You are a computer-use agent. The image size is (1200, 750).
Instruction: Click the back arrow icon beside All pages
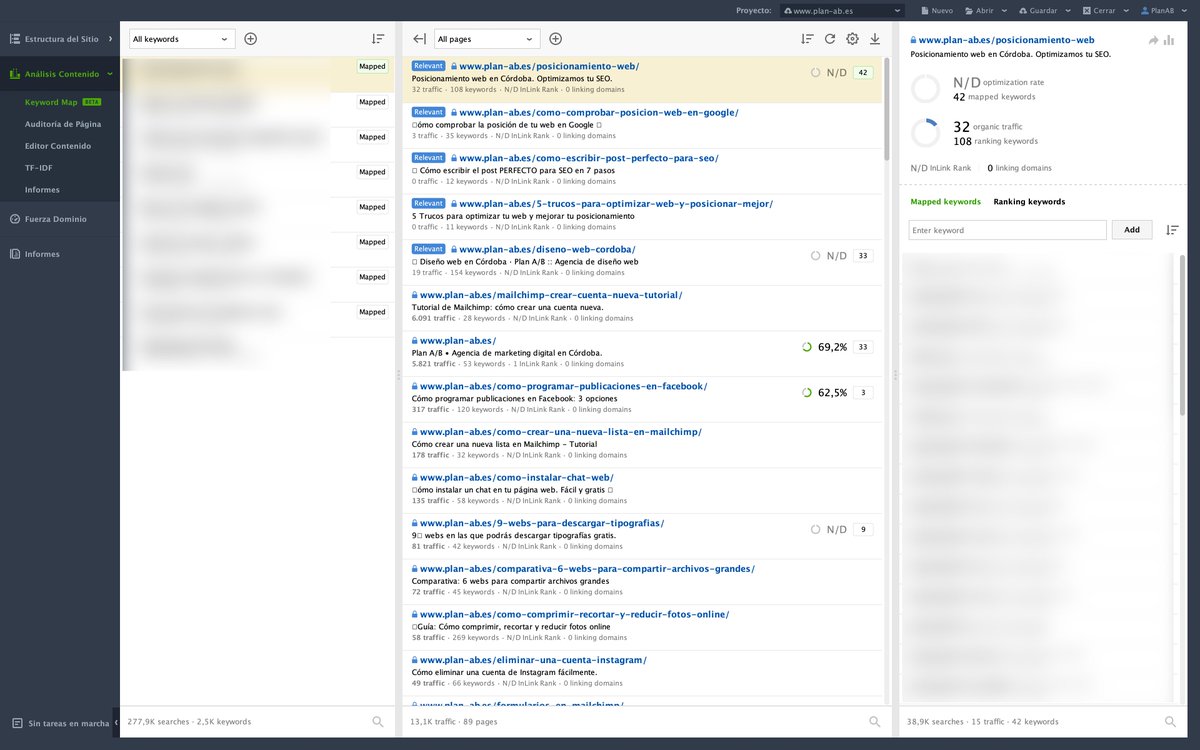coord(419,39)
